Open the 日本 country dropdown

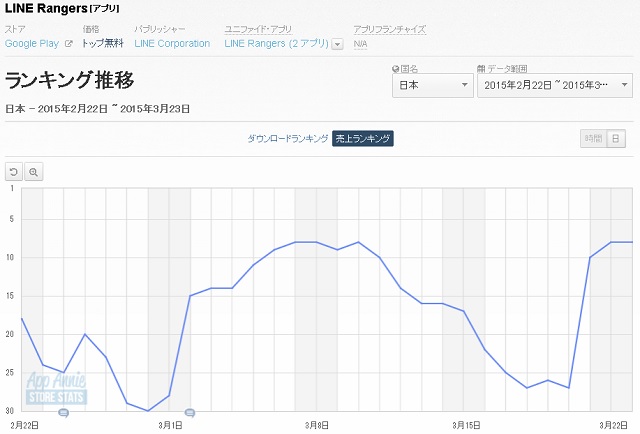click(431, 86)
